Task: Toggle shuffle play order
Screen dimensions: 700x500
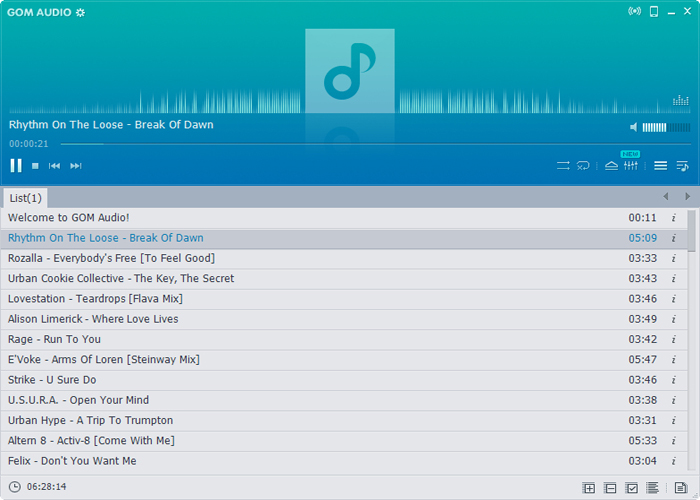Action: [563, 166]
